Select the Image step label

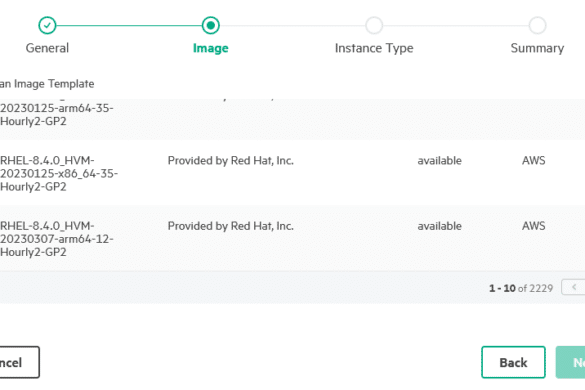(211, 48)
